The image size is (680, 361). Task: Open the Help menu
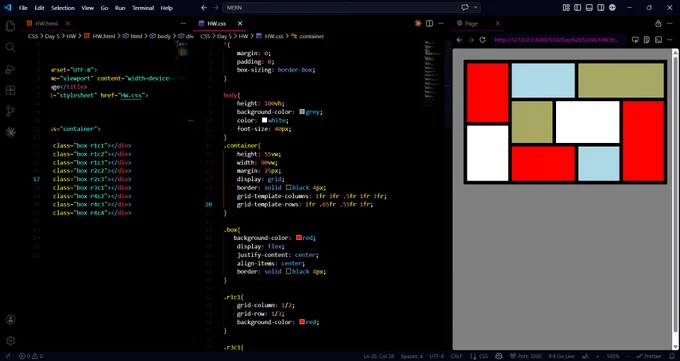[x=167, y=8]
